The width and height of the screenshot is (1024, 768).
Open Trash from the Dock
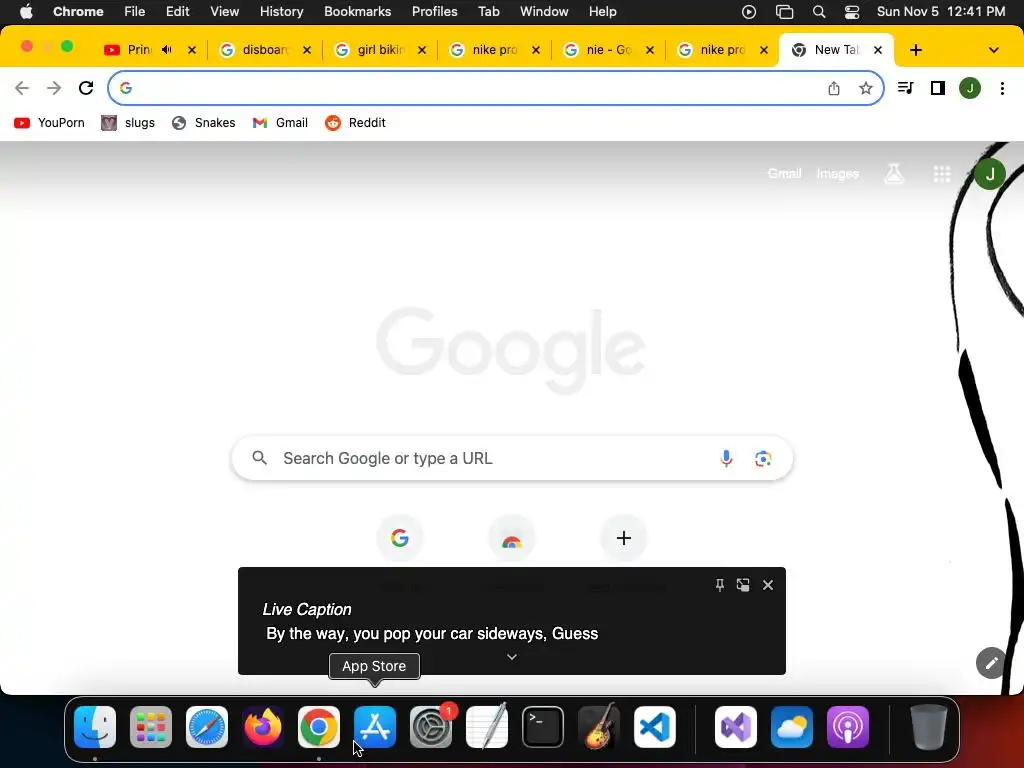[x=929, y=727]
